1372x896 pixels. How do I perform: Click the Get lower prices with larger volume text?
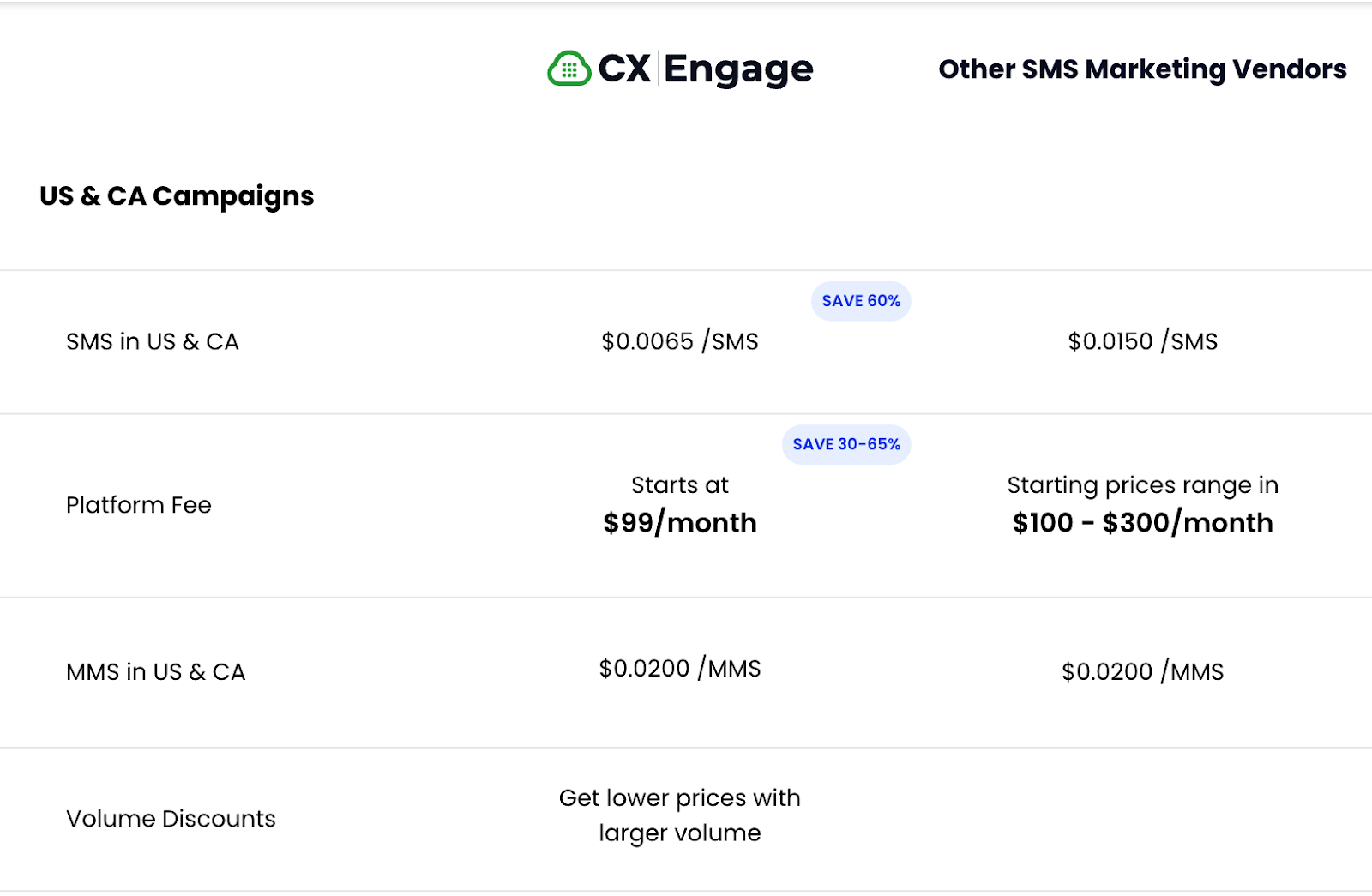point(680,815)
